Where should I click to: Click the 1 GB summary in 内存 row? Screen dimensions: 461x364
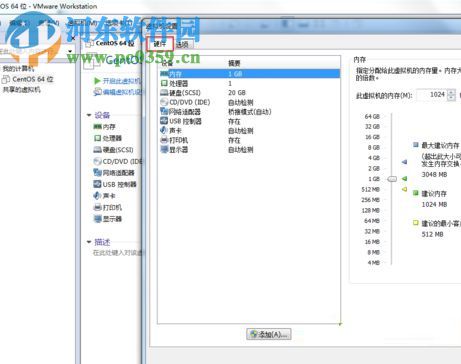point(235,74)
